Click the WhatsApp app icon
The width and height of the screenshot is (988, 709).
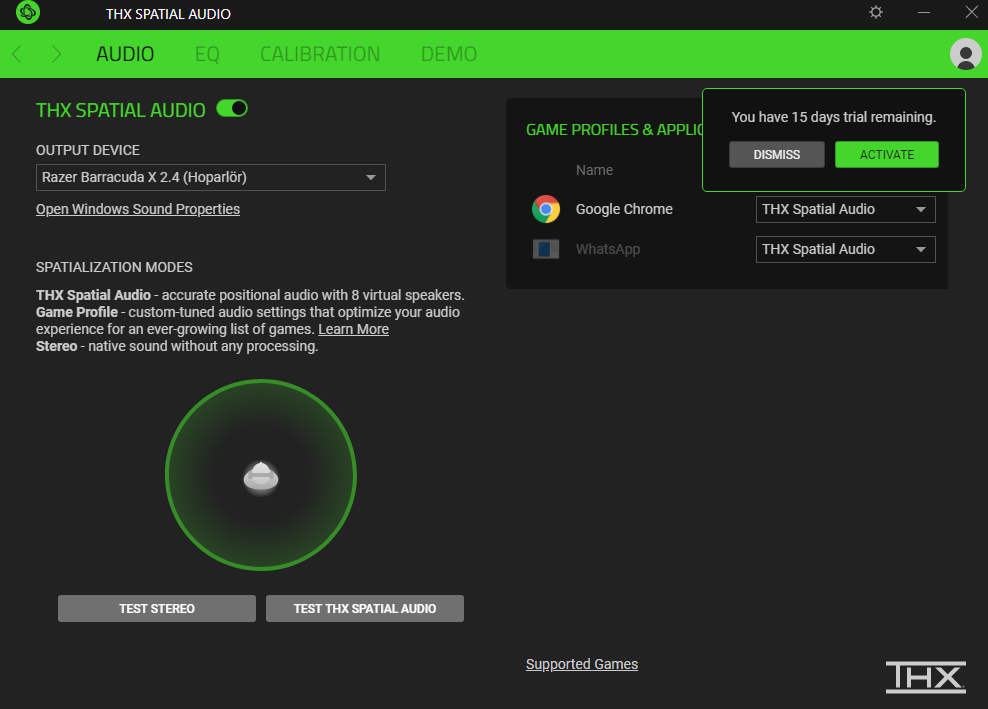point(546,249)
